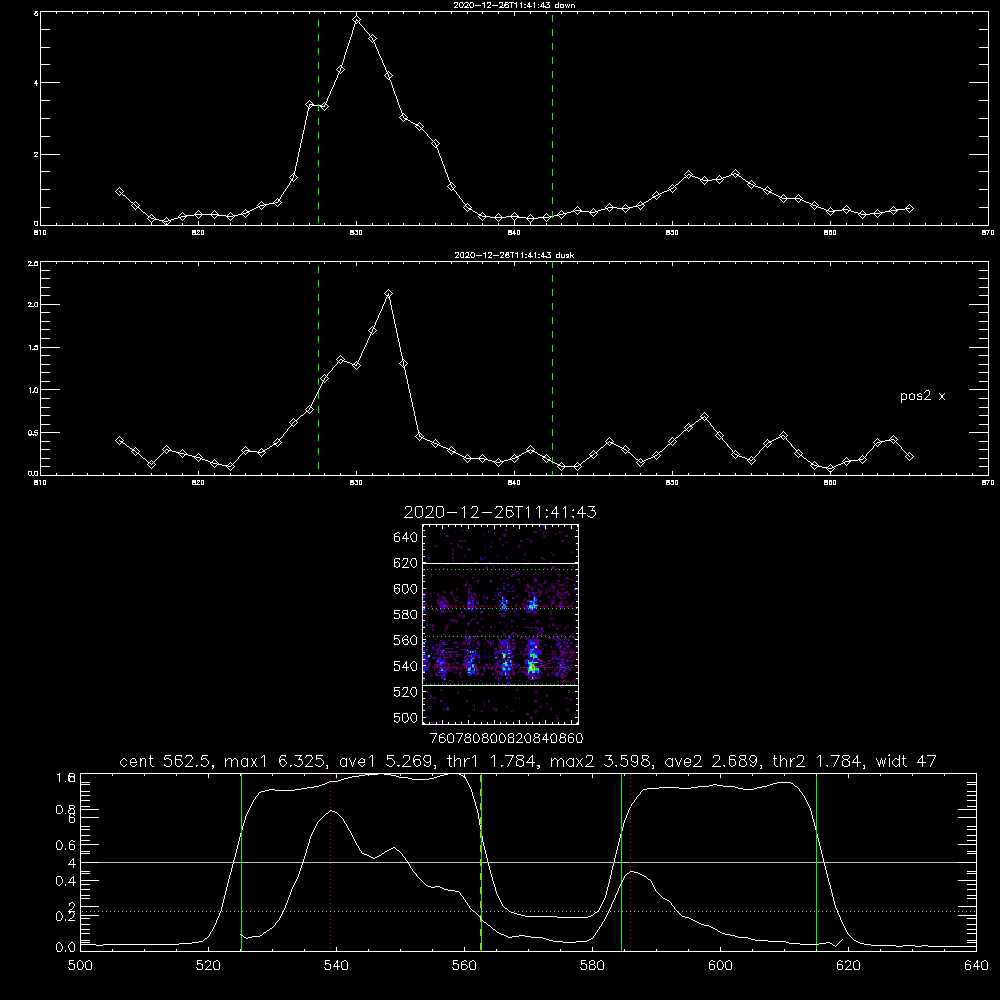Click the '560' y-axis label of the spectral image

point(406,640)
